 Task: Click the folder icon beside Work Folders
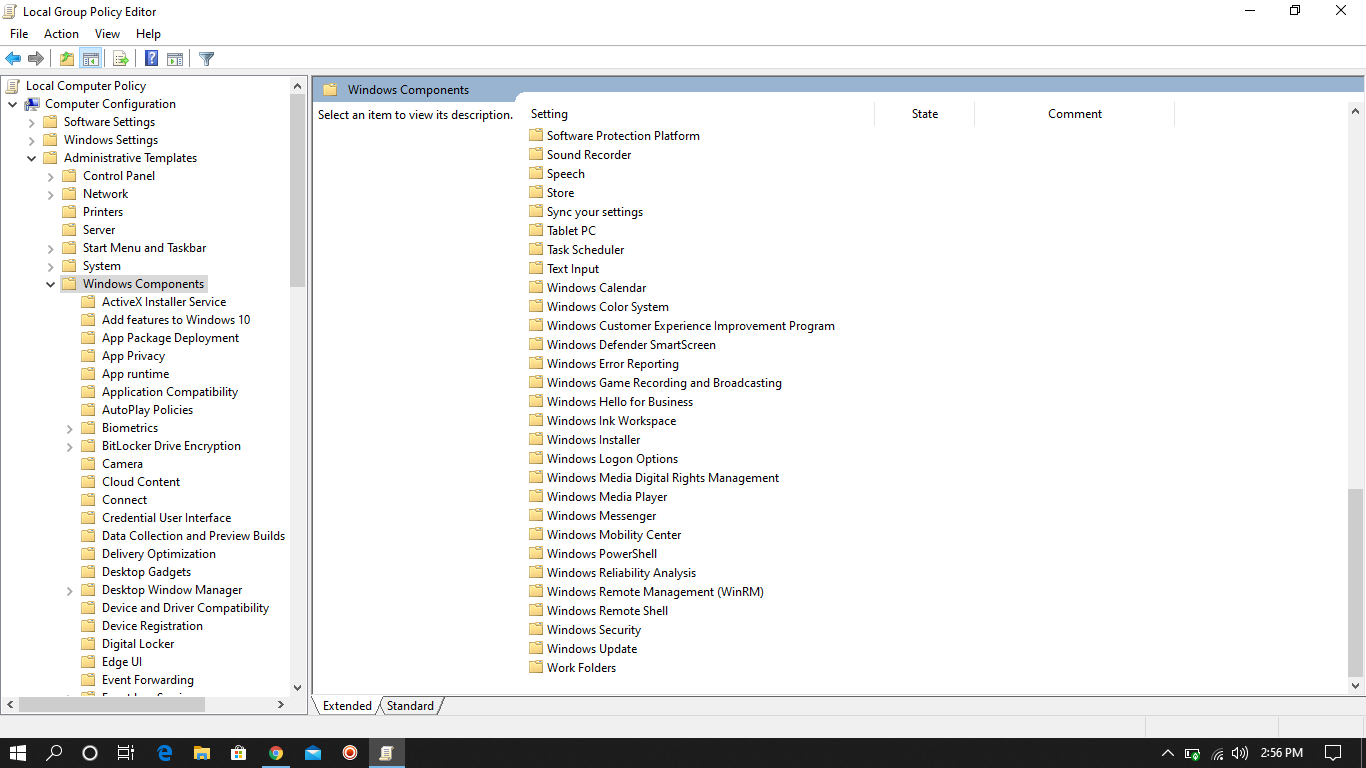[x=536, y=668]
